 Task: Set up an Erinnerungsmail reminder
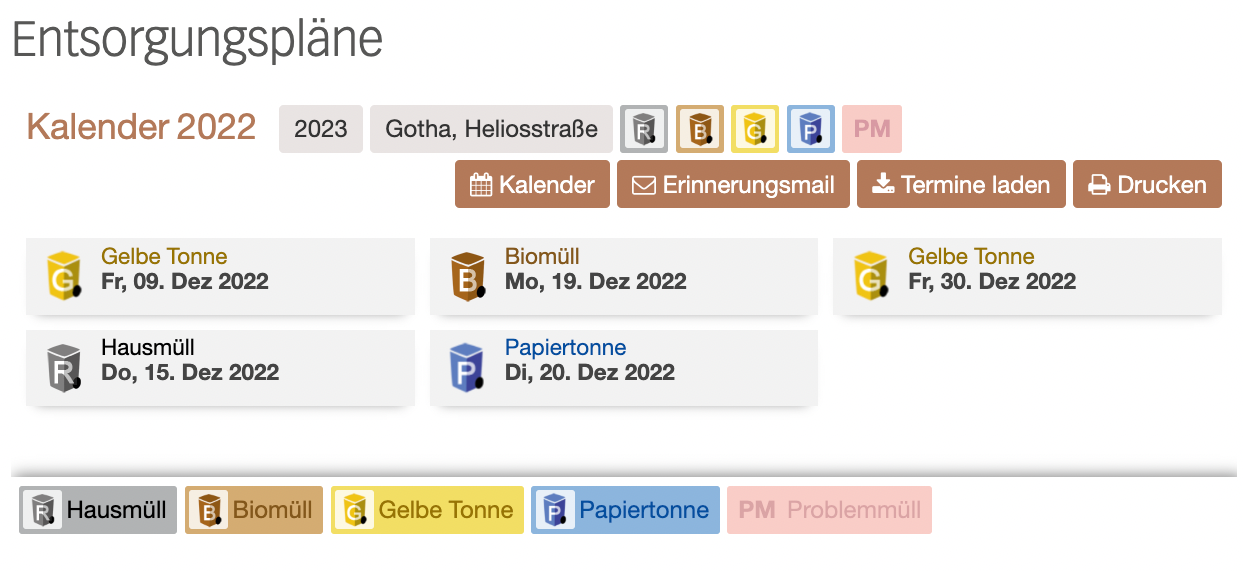733,184
